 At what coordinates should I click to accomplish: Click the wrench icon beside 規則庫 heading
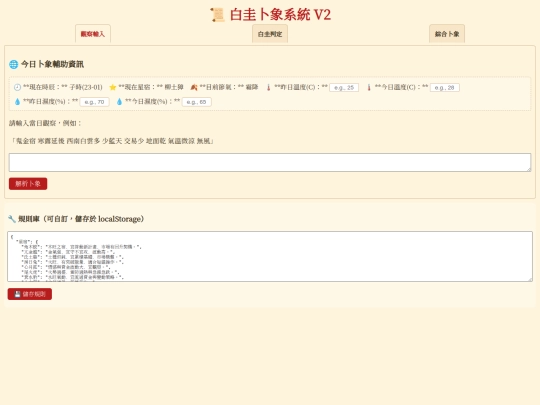click(x=12, y=219)
